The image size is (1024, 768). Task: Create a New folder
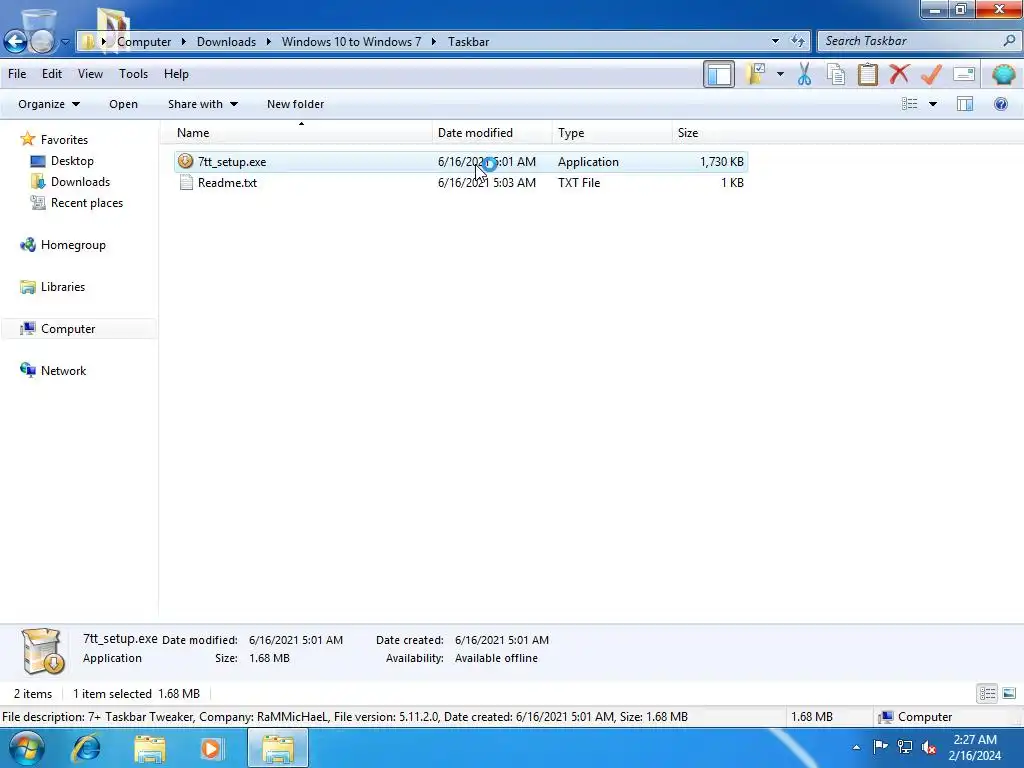pyautogui.click(x=295, y=104)
